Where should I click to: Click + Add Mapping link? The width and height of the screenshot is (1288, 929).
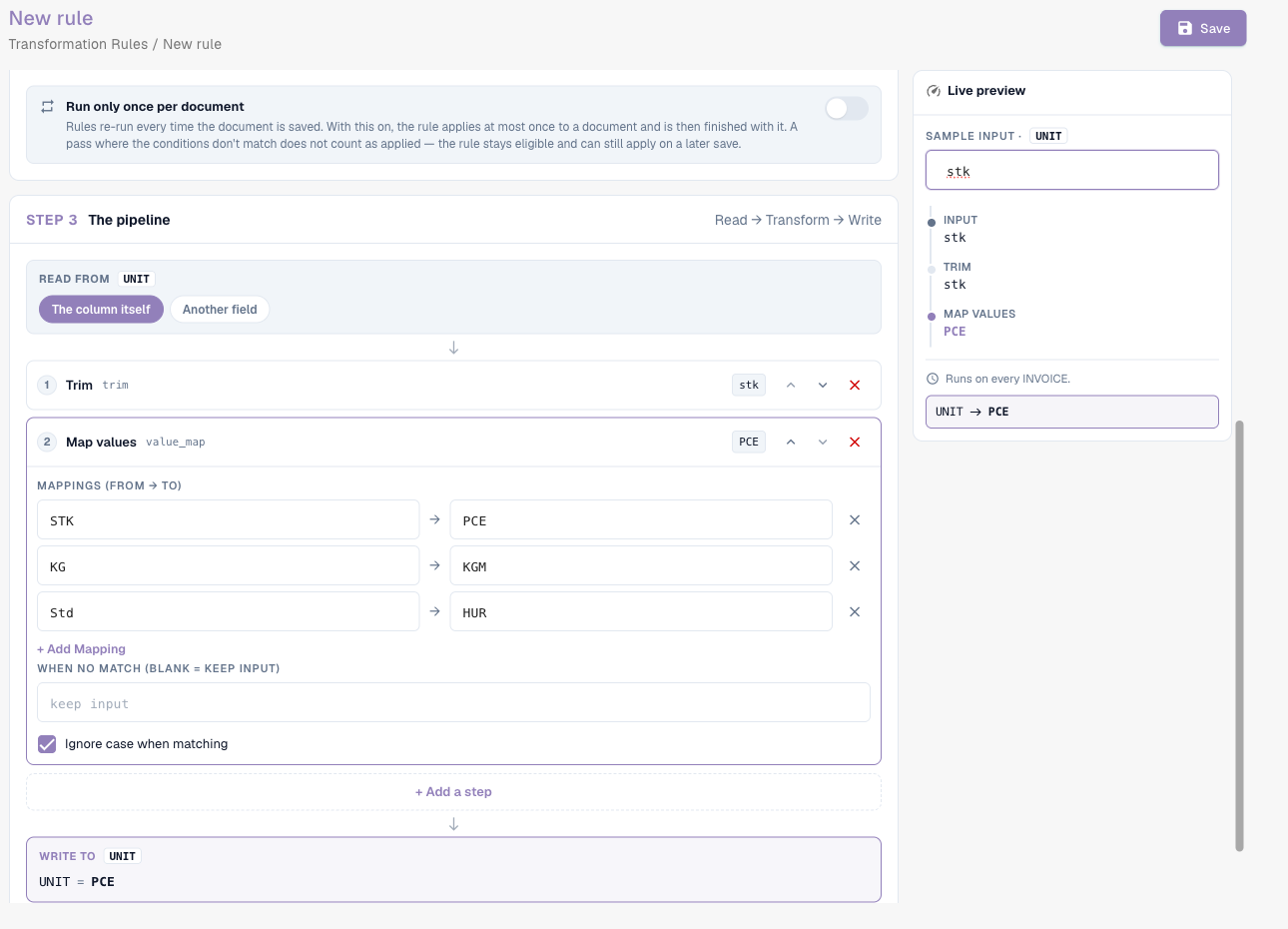coord(81,649)
